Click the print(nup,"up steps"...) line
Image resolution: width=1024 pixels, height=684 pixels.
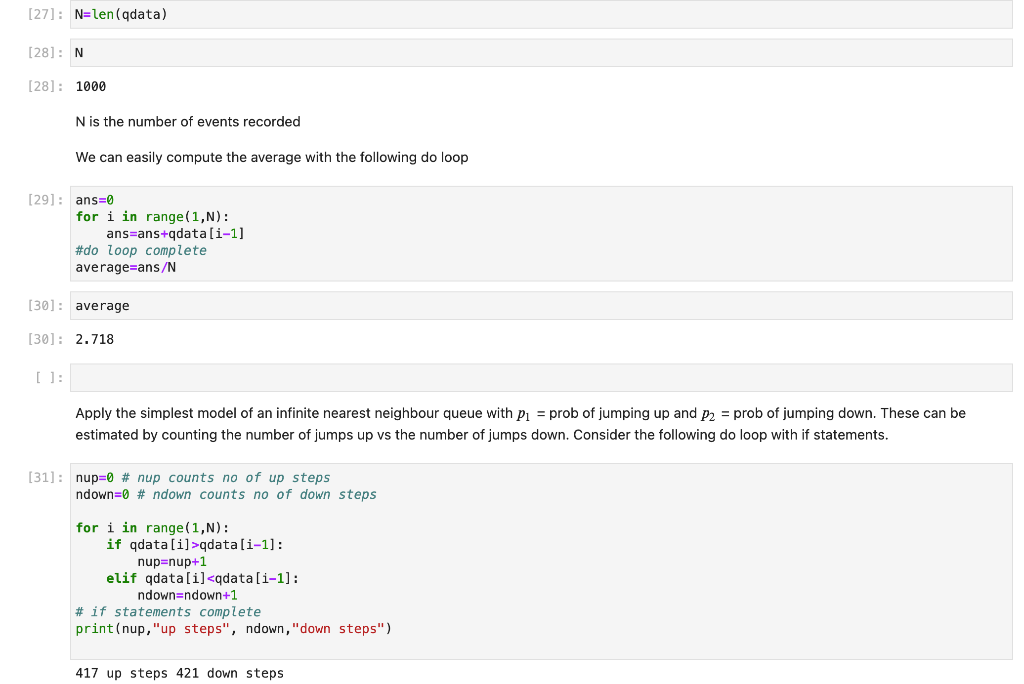[x=233, y=629]
